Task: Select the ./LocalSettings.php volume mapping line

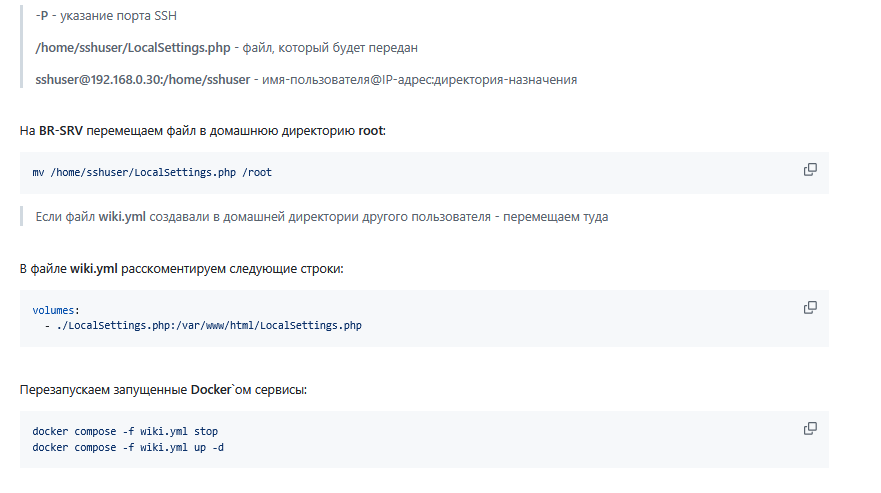Action: 203,325
